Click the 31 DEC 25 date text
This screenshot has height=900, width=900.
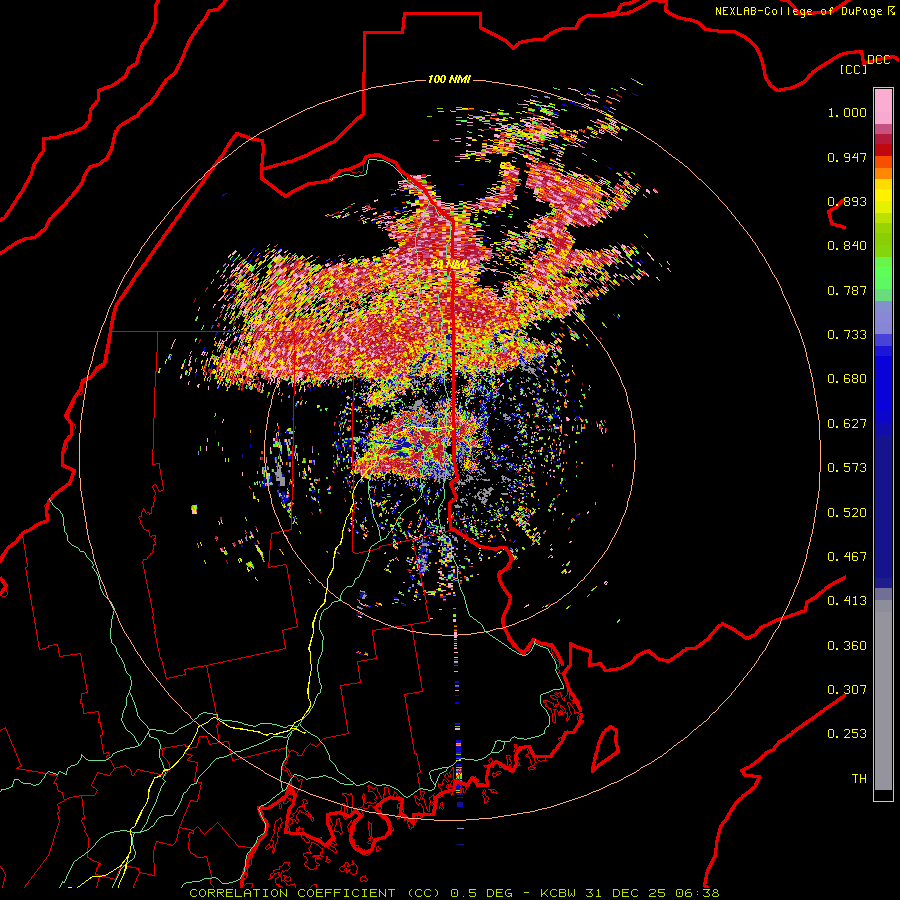[626, 893]
